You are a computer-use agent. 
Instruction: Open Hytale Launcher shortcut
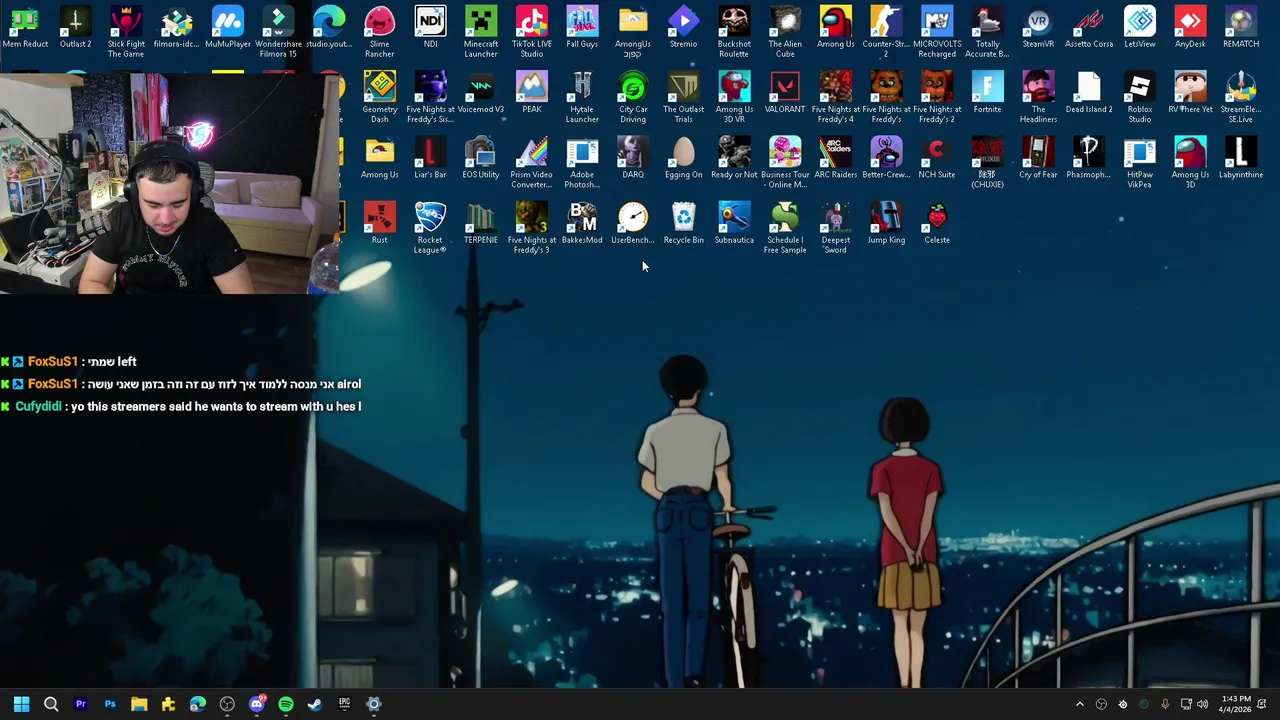point(582,97)
